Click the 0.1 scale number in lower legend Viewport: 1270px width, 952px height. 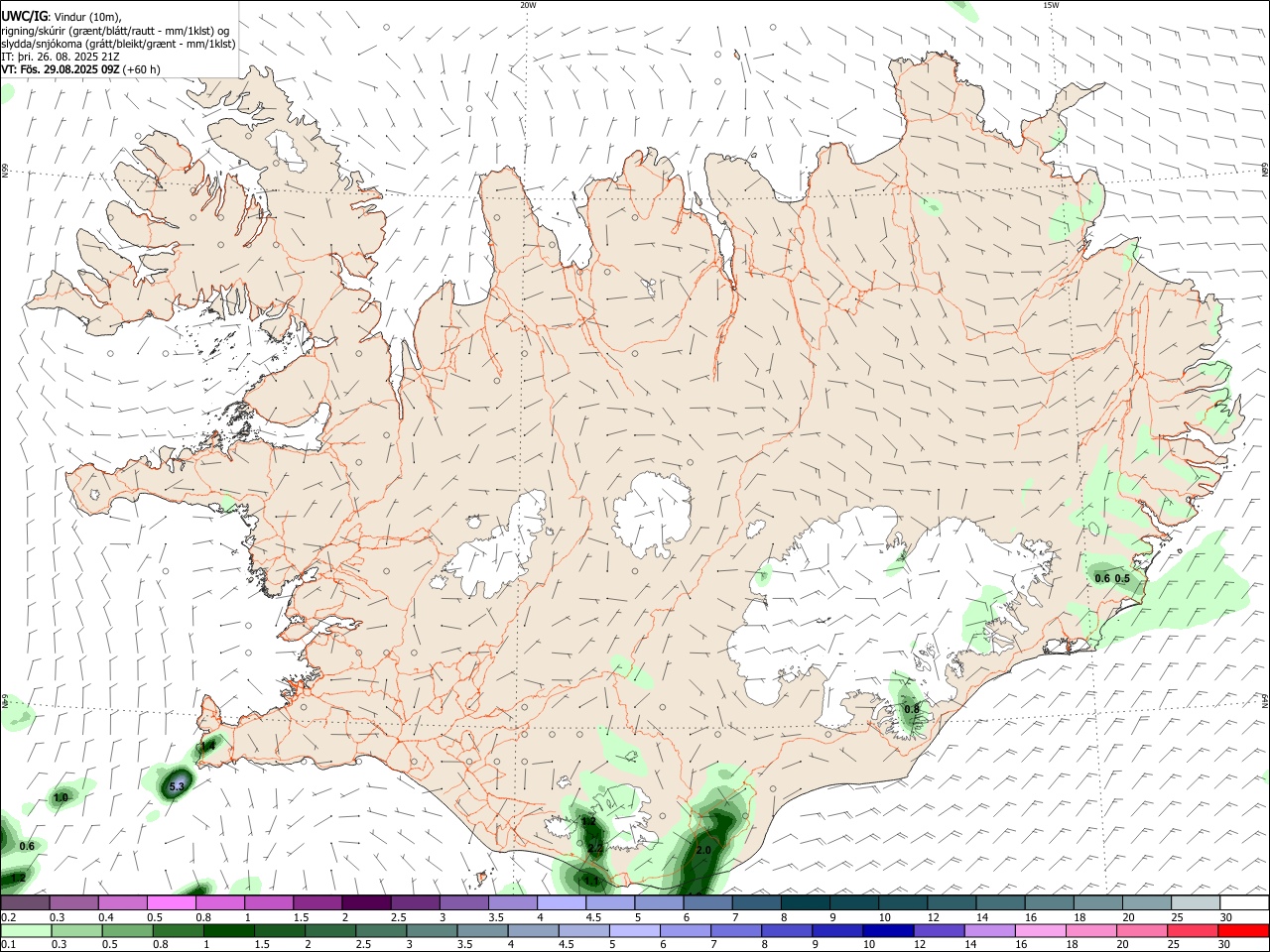click(x=8, y=945)
